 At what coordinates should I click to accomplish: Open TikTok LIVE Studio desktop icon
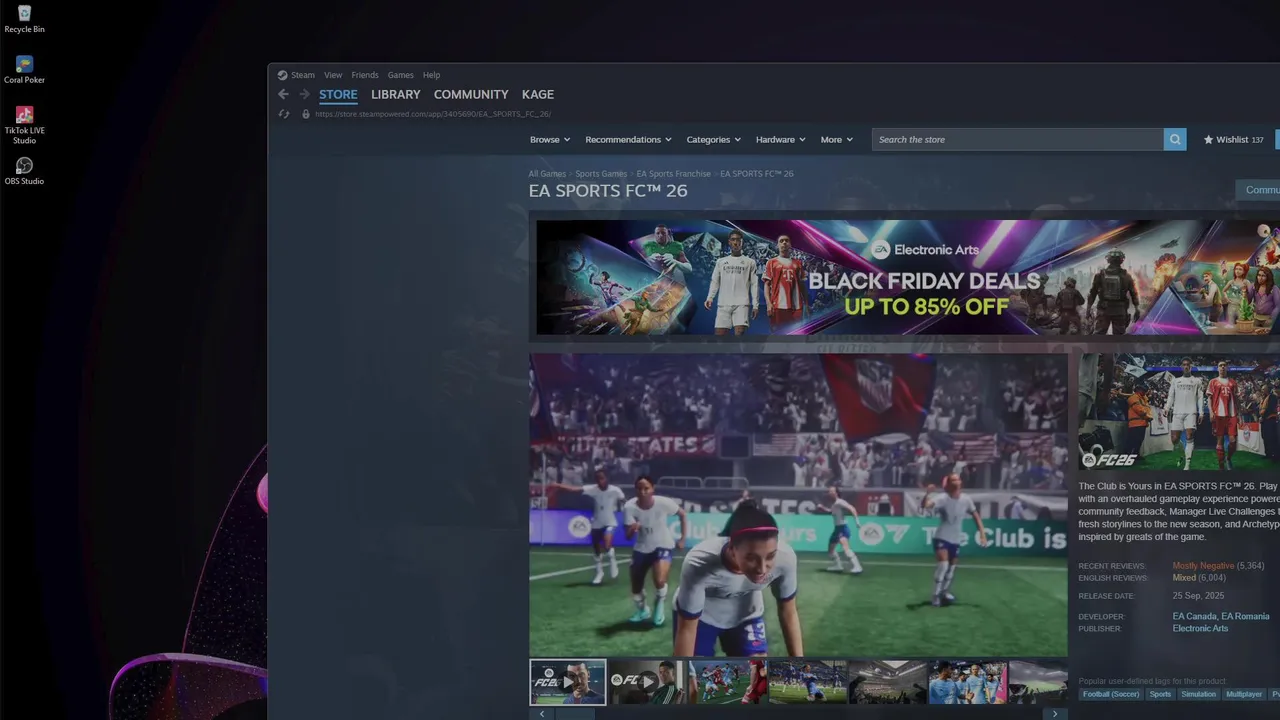click(x=24, y=125)
